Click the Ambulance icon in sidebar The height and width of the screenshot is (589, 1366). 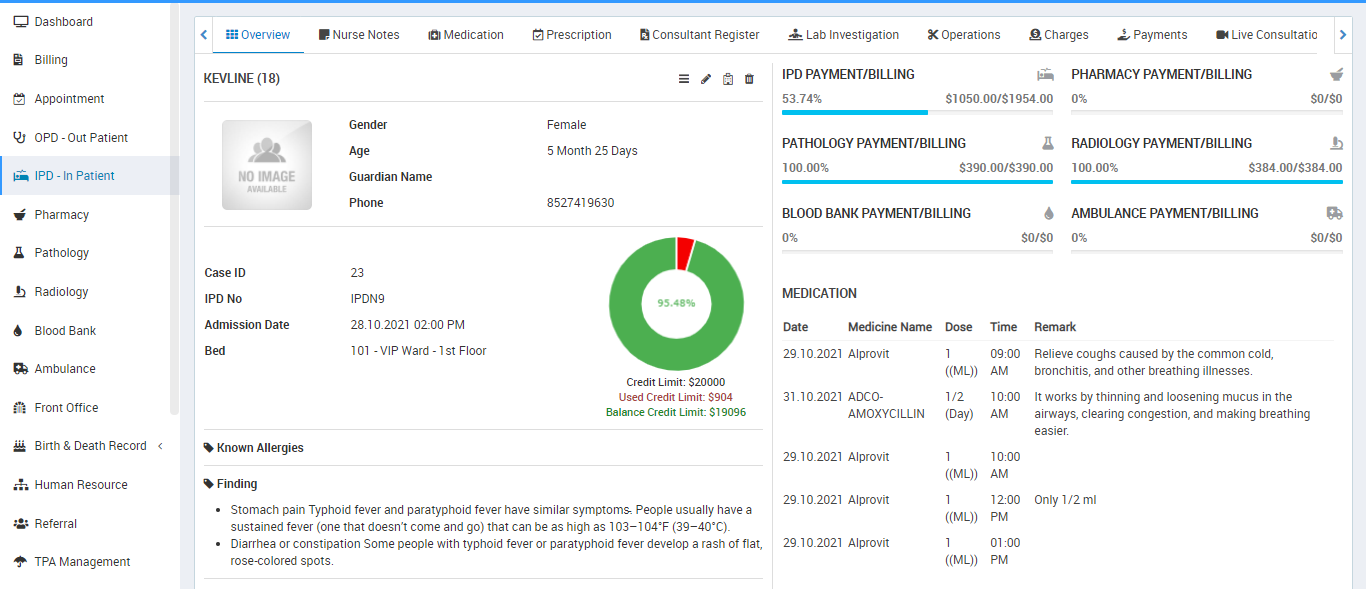click(x=20, y=369)
